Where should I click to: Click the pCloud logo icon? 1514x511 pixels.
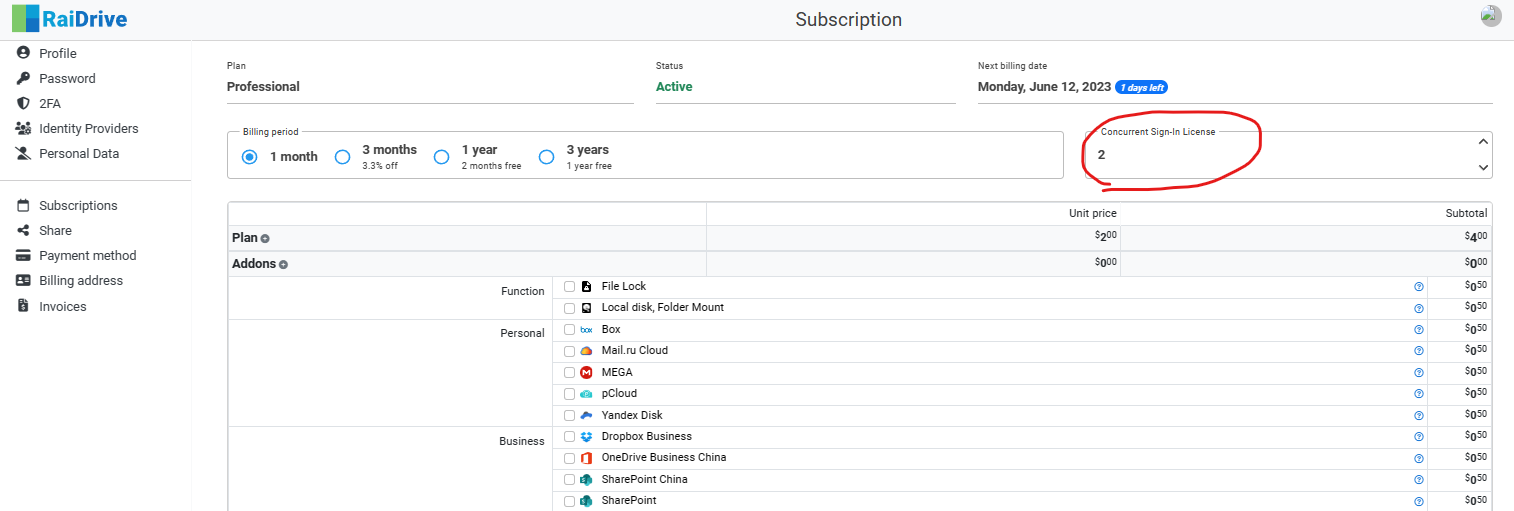tap(586, 394)
